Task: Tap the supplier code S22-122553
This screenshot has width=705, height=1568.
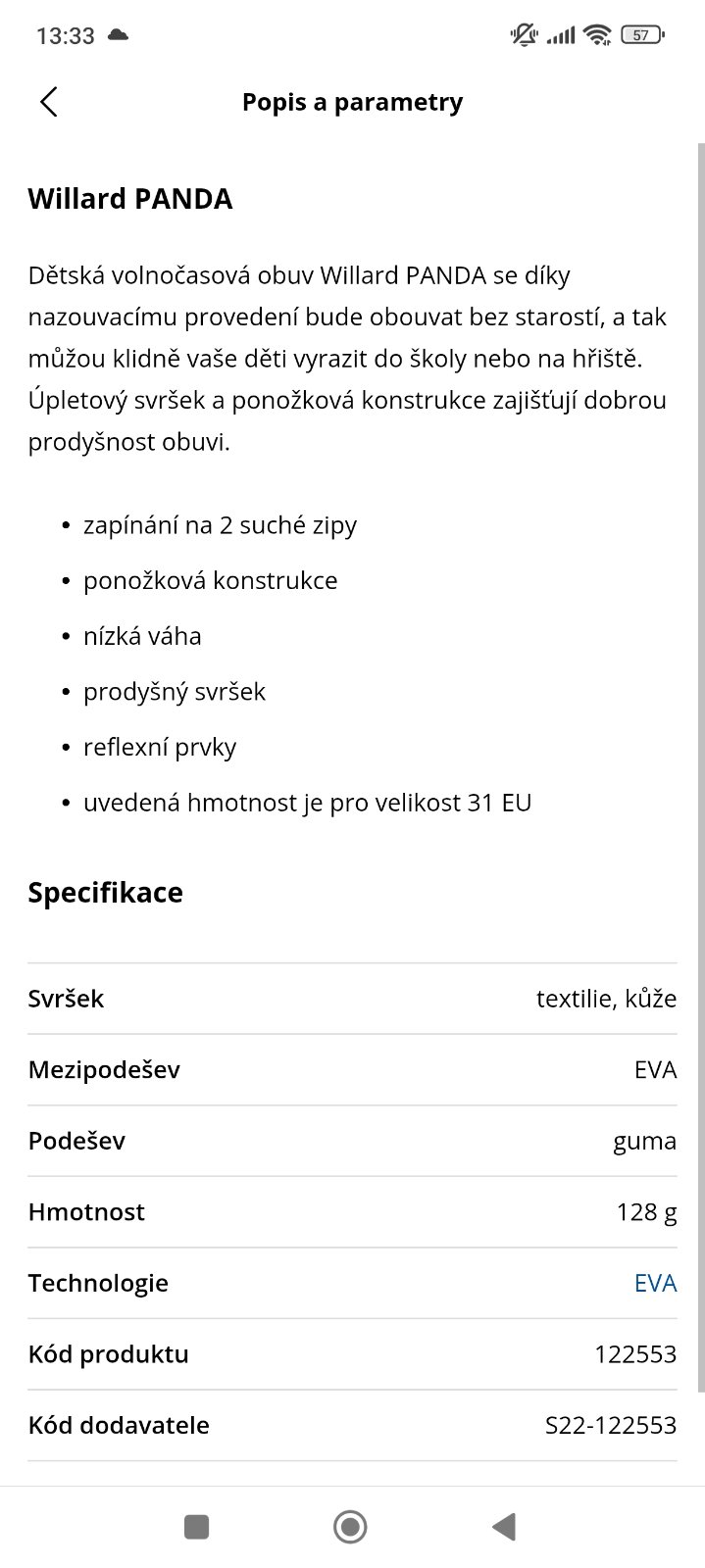Action: tap(610, 1425)
